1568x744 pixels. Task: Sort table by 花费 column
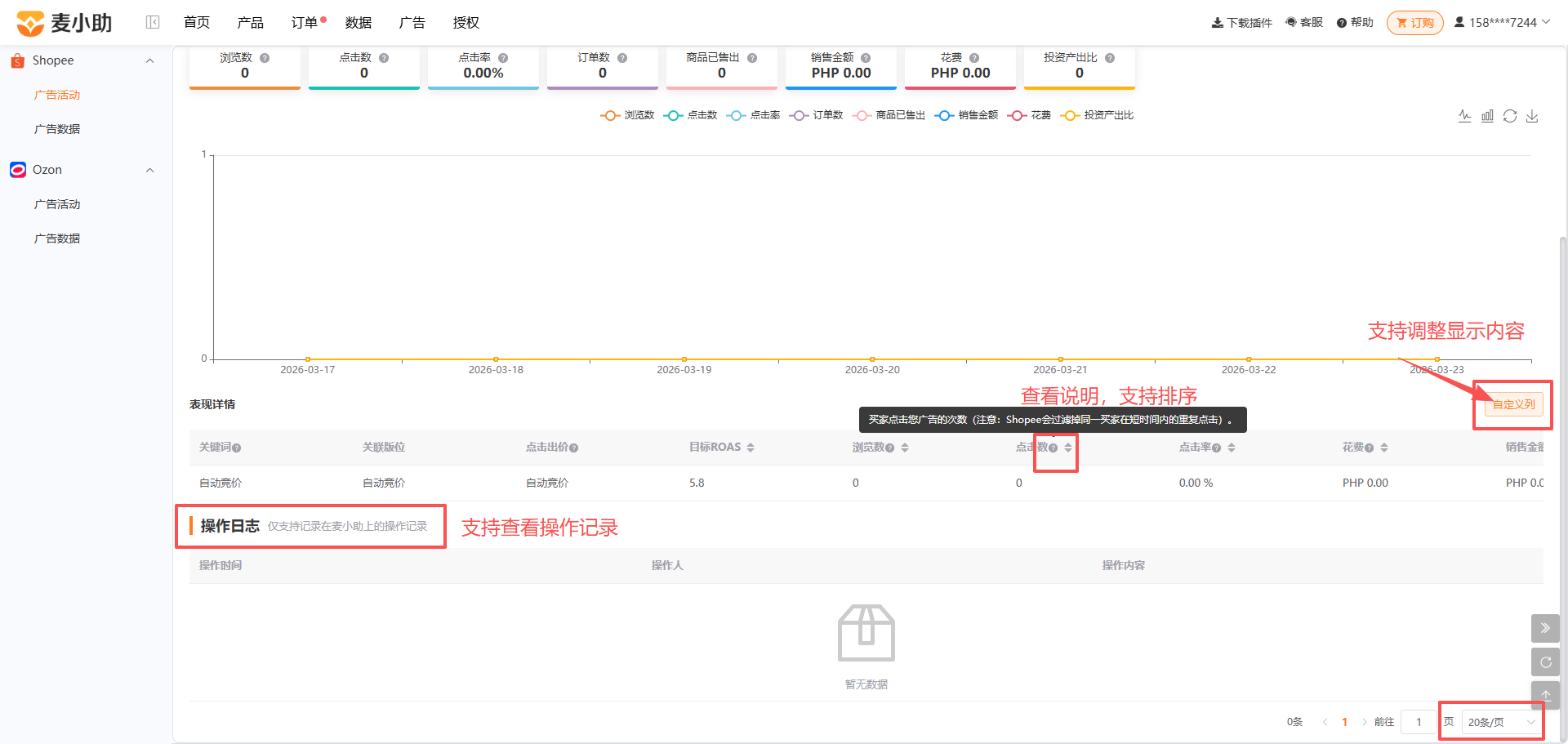(1384, 448)
